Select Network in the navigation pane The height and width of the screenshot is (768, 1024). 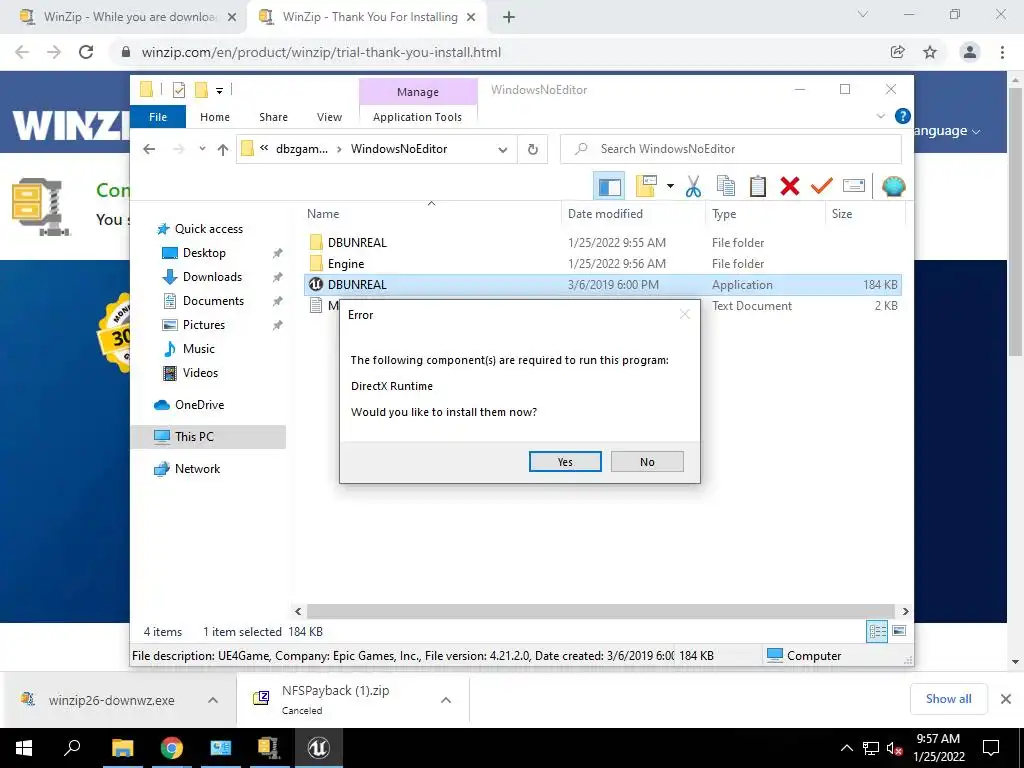pos(197,469)
